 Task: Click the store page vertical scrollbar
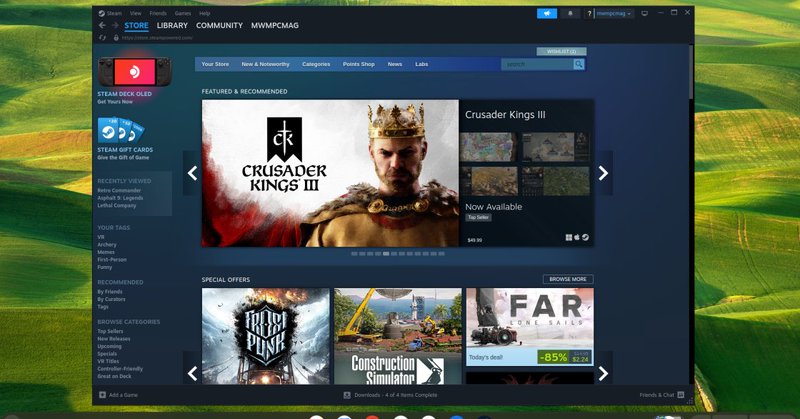(691, 71)
